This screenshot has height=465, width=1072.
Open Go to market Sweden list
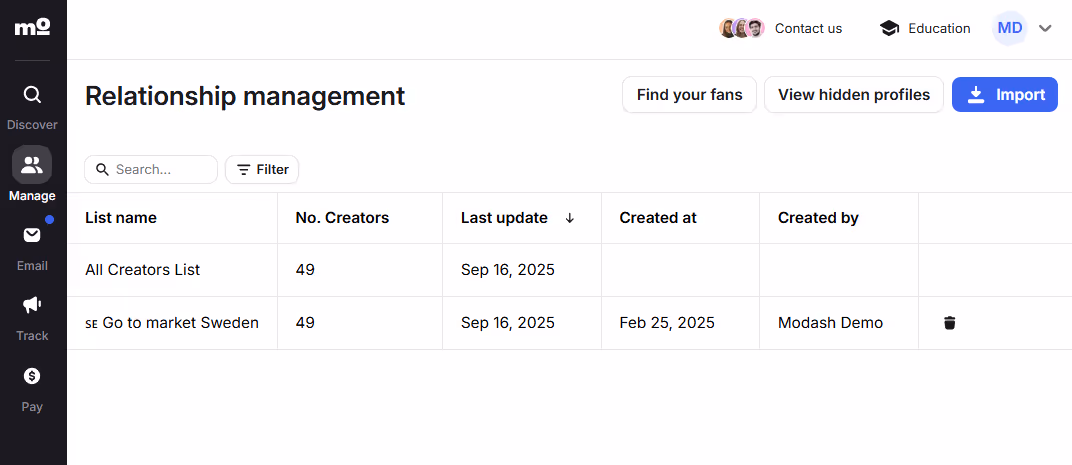point(180,323)
